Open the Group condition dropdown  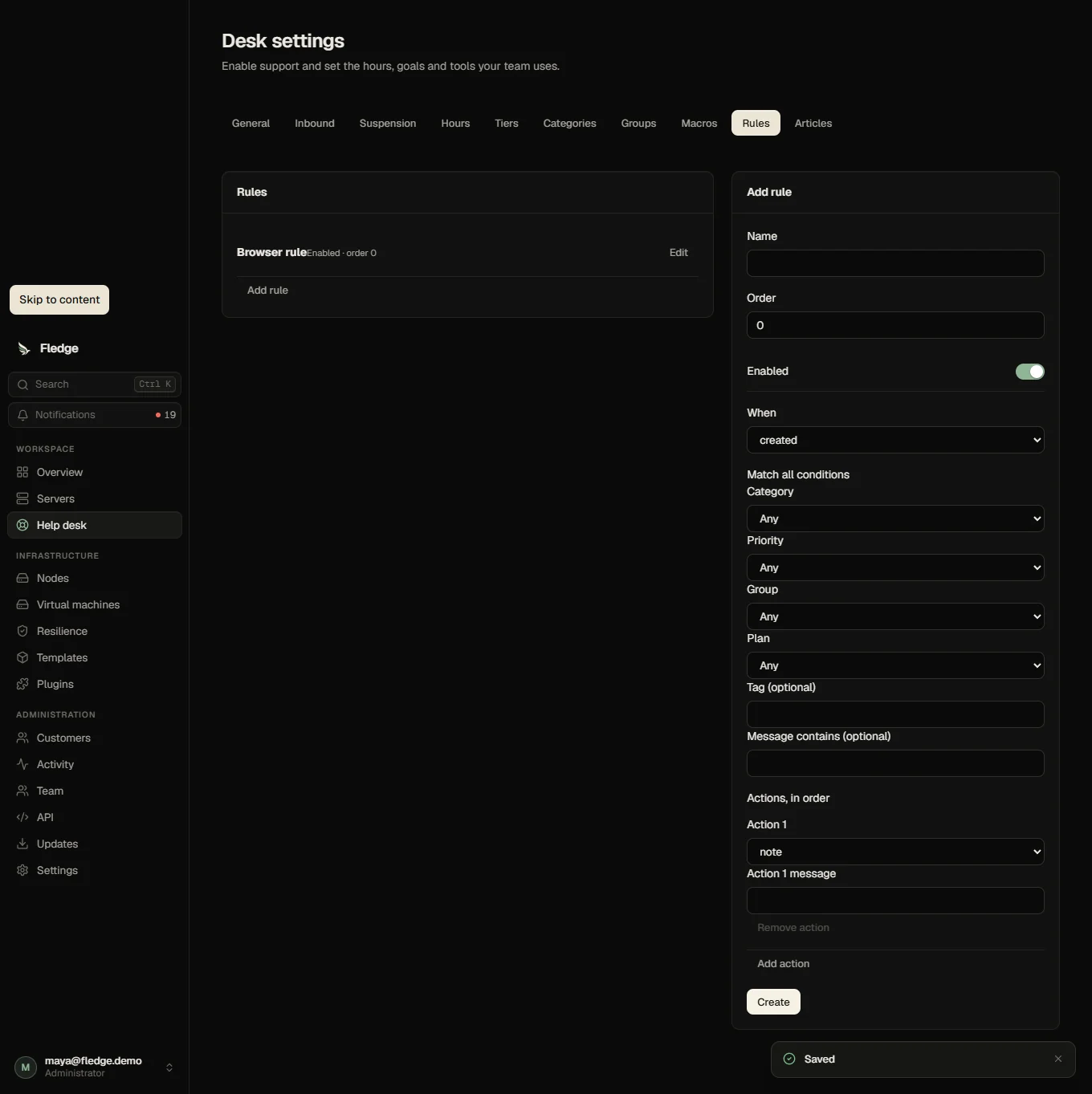895,616
